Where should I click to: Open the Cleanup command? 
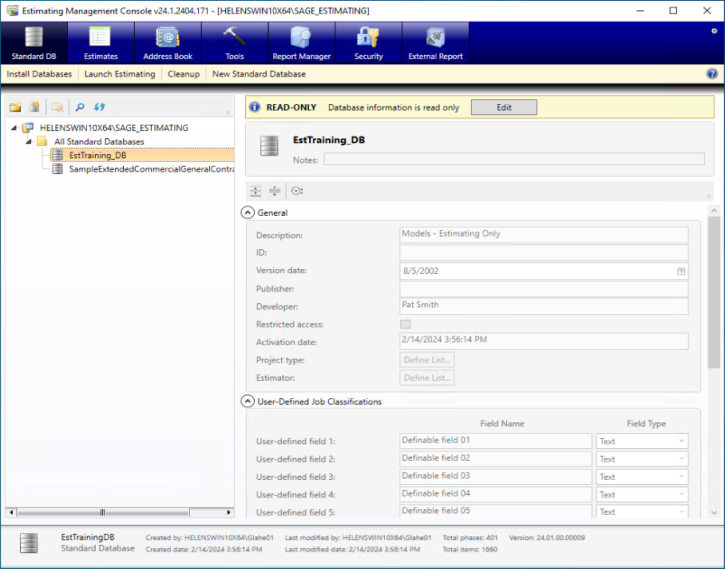(x=184, y=74)
